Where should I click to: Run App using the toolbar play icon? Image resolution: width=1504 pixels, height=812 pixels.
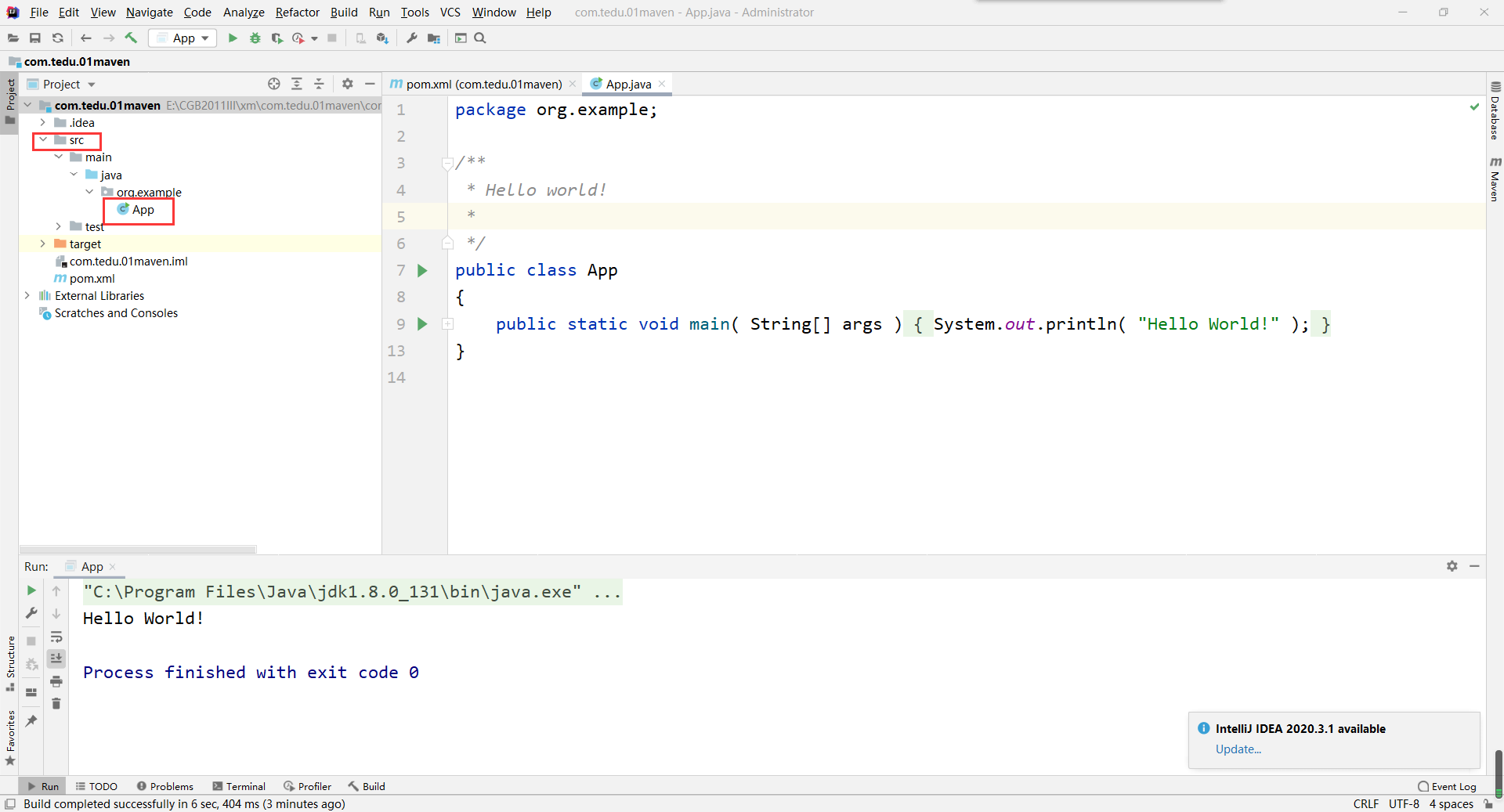coord(233,38)
